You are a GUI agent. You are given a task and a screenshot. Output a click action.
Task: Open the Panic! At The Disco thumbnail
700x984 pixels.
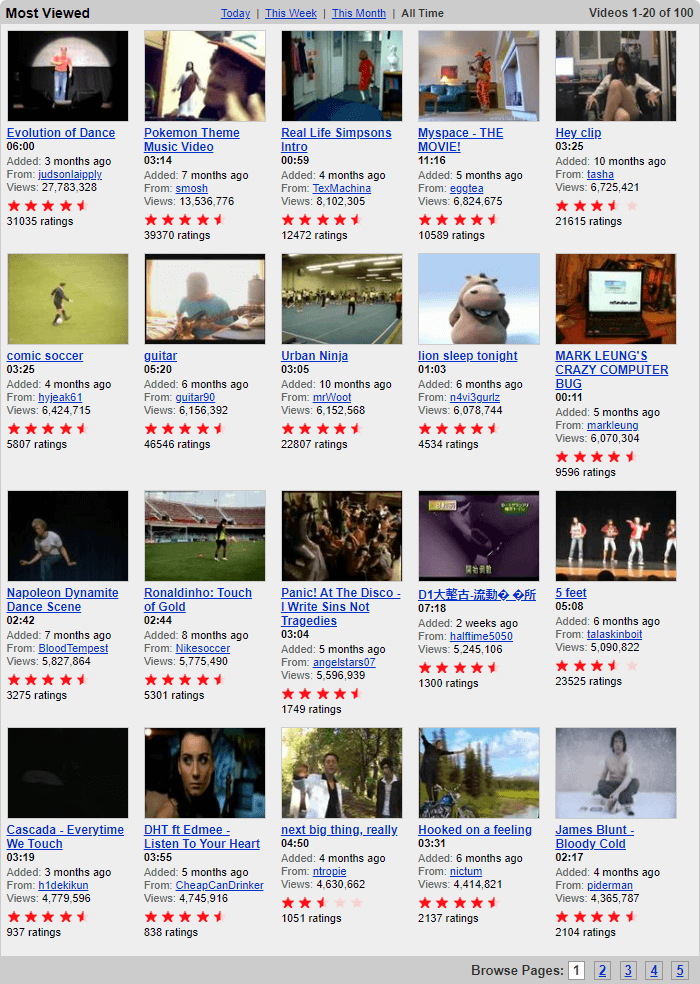pyautogui.click(x=342, y=536)
